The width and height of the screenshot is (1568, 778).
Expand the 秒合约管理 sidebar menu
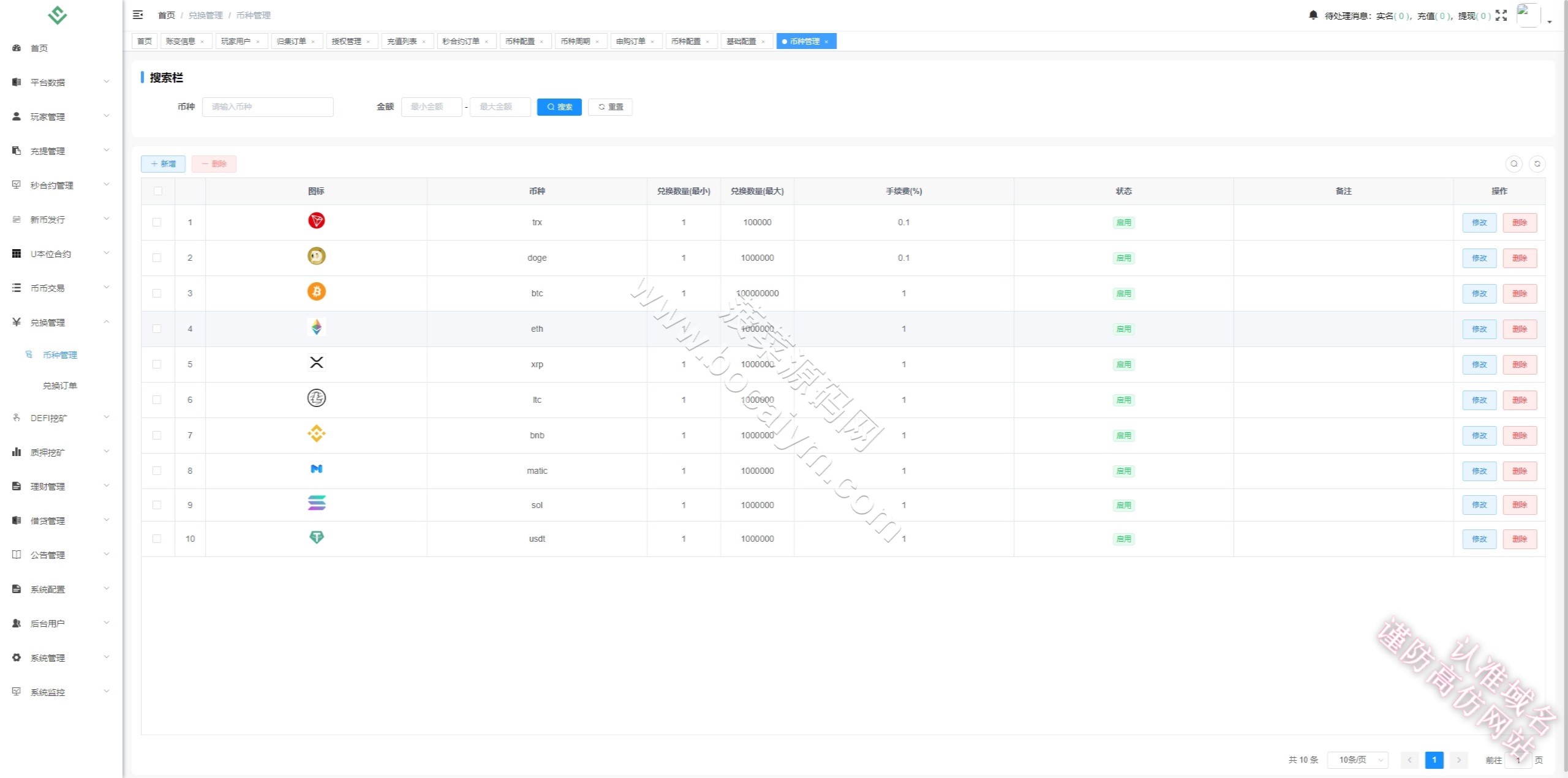(x=61, y=185)
